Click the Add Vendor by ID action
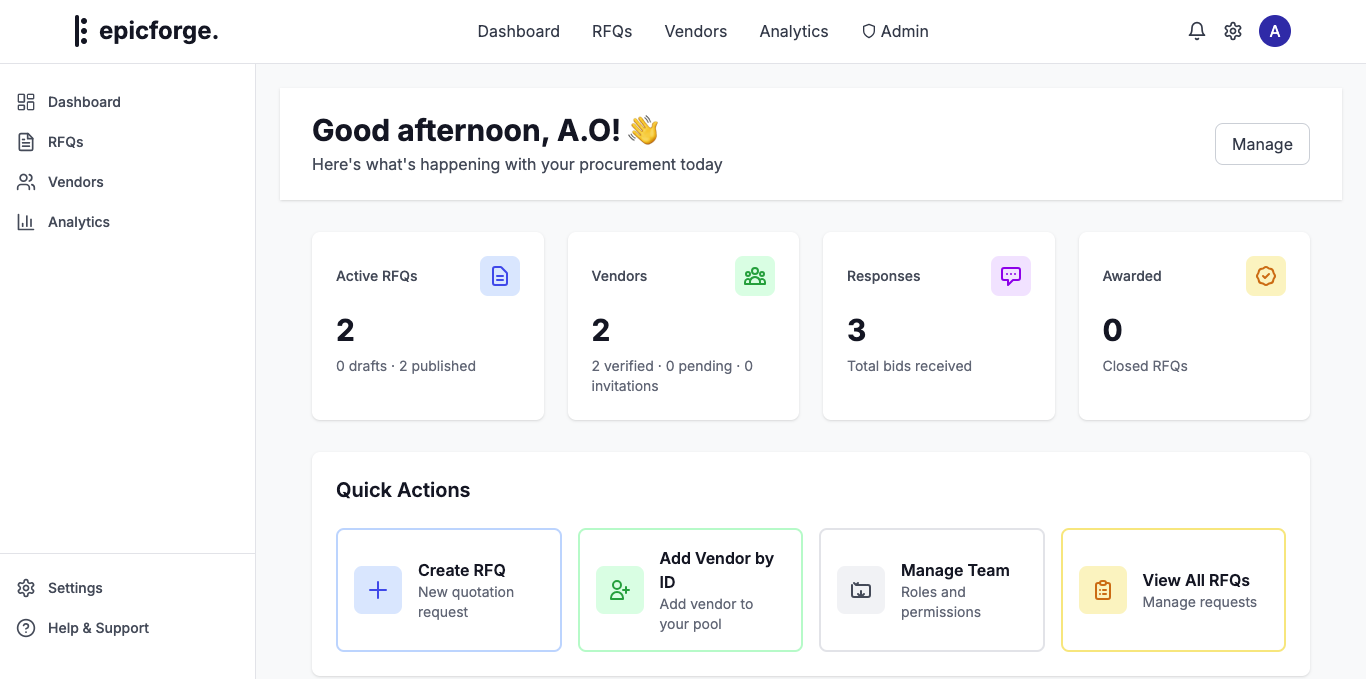 690,590
